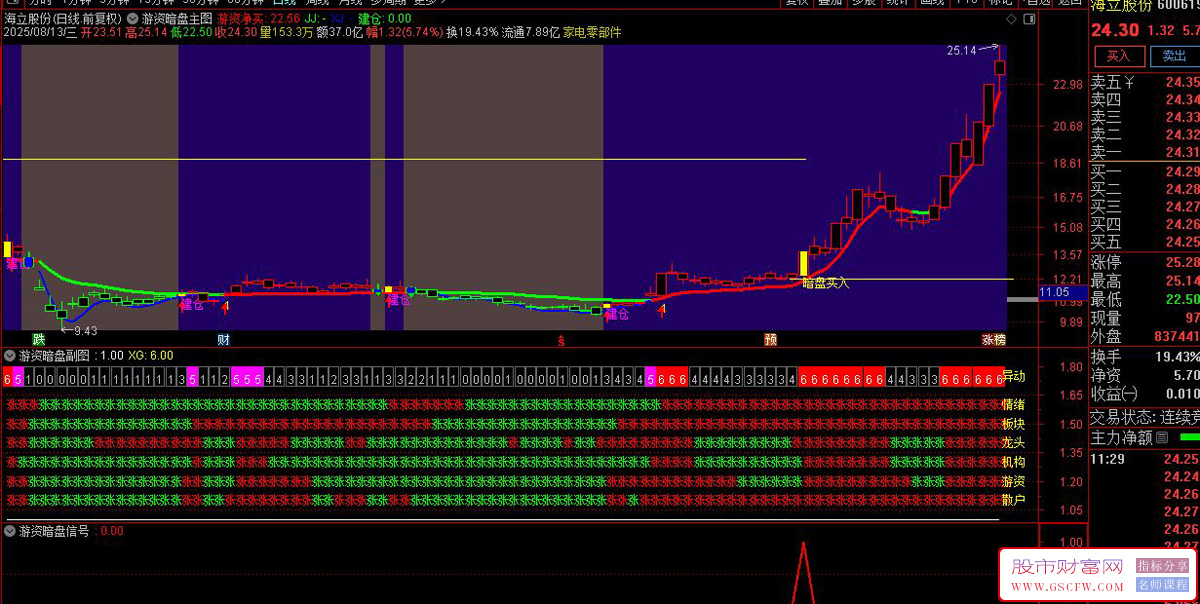Click the 交易状态 status row

click(x=1144, y=416)
